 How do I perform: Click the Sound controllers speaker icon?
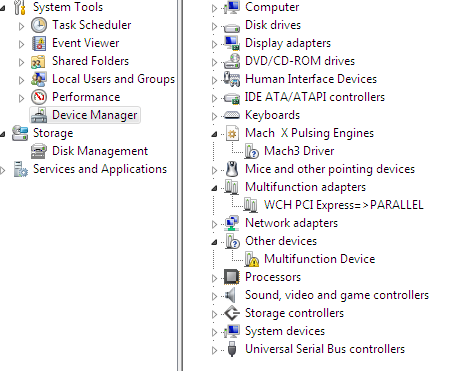(x=231, y=295)
